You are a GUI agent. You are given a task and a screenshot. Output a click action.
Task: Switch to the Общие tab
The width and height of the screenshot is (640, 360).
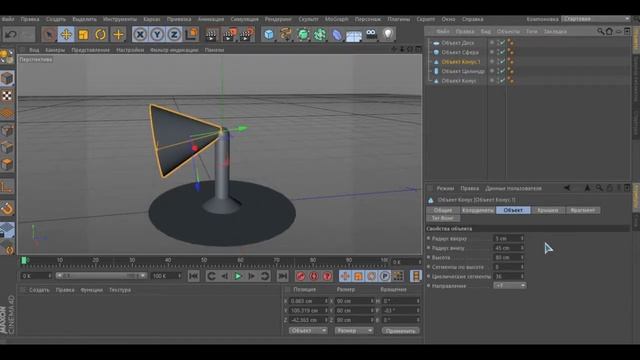(x=443, y=210)
